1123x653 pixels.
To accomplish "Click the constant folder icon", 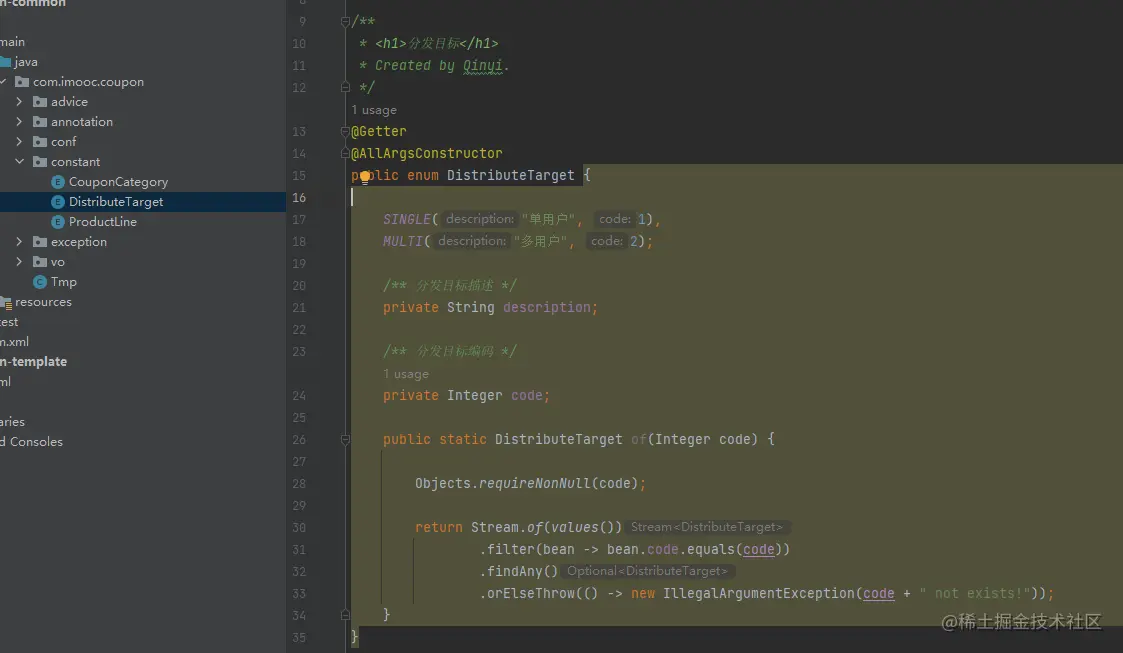I will (x=40, y=162).
